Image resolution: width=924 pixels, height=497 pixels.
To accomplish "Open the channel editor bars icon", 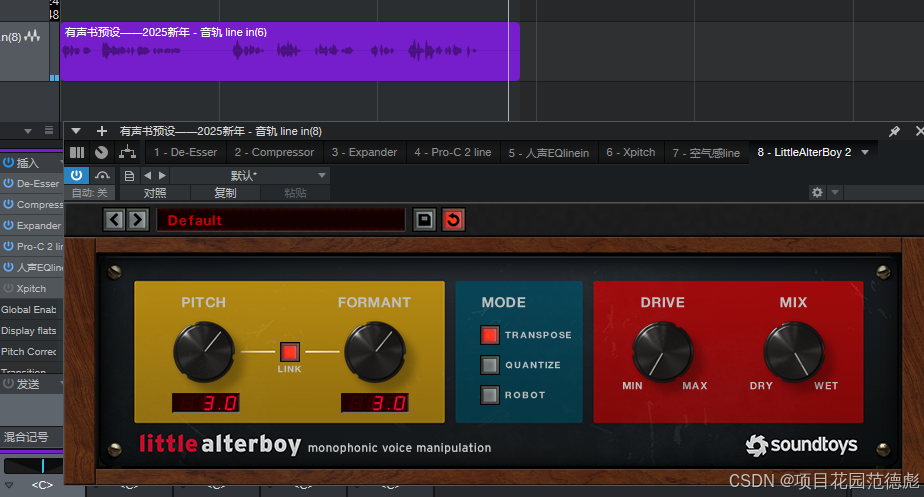I will coord(77,152).
